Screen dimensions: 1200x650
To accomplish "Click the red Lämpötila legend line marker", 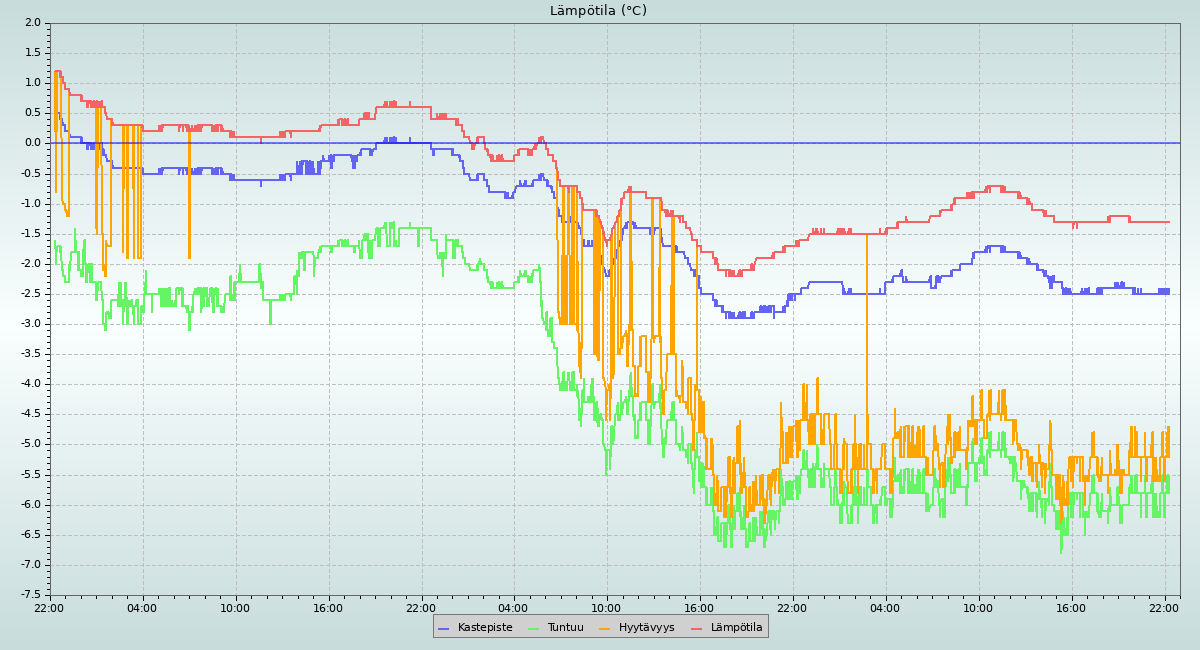I will (697, 628).
